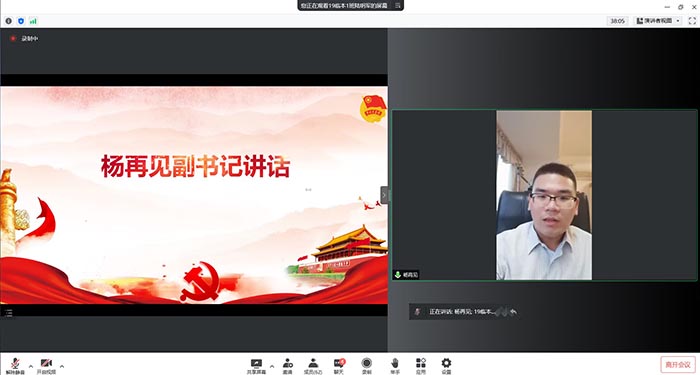The width and height of the screenshot is (700, 375).
Task: Click the red leave meeting button
Action: pos(678,364)
